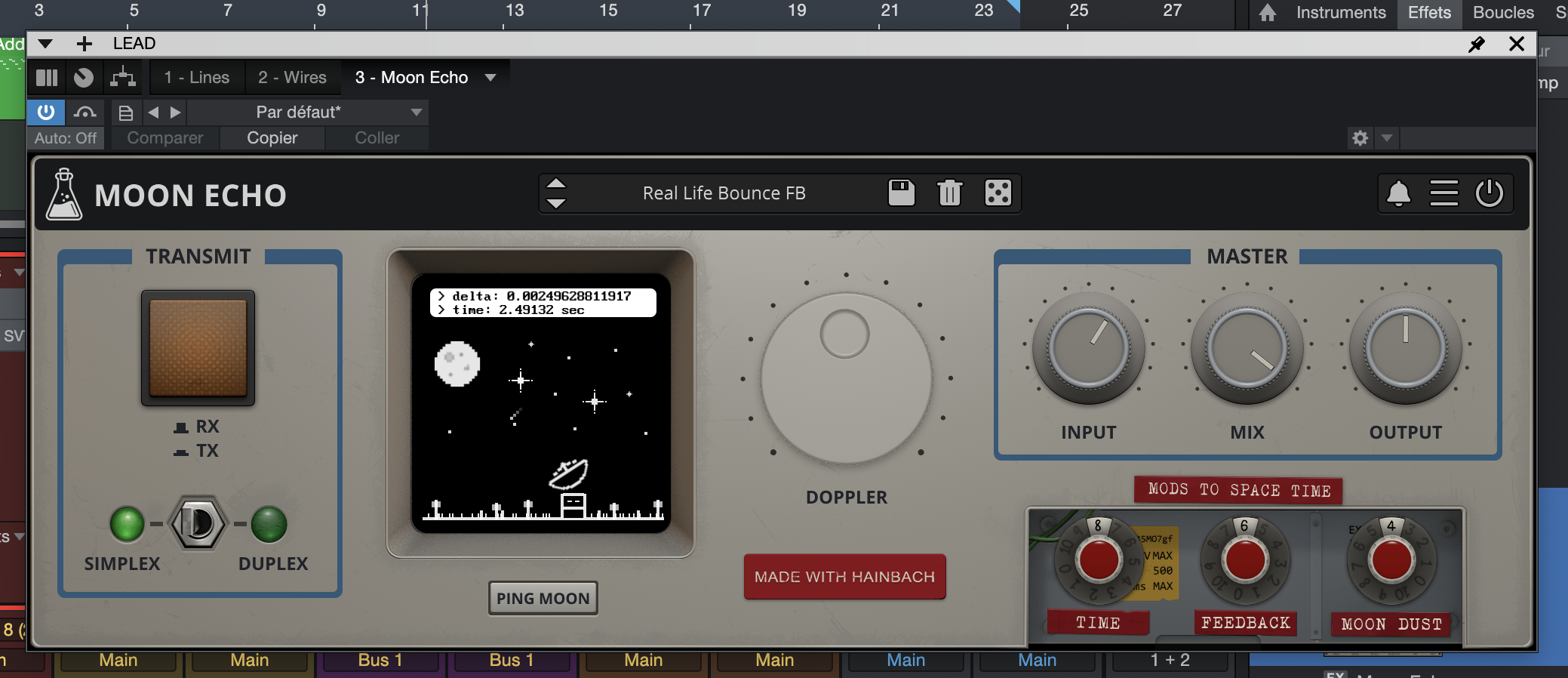Click the satellite dish in the display
The height and width of the screenshot is (678, 1568).
click(570, 474)
